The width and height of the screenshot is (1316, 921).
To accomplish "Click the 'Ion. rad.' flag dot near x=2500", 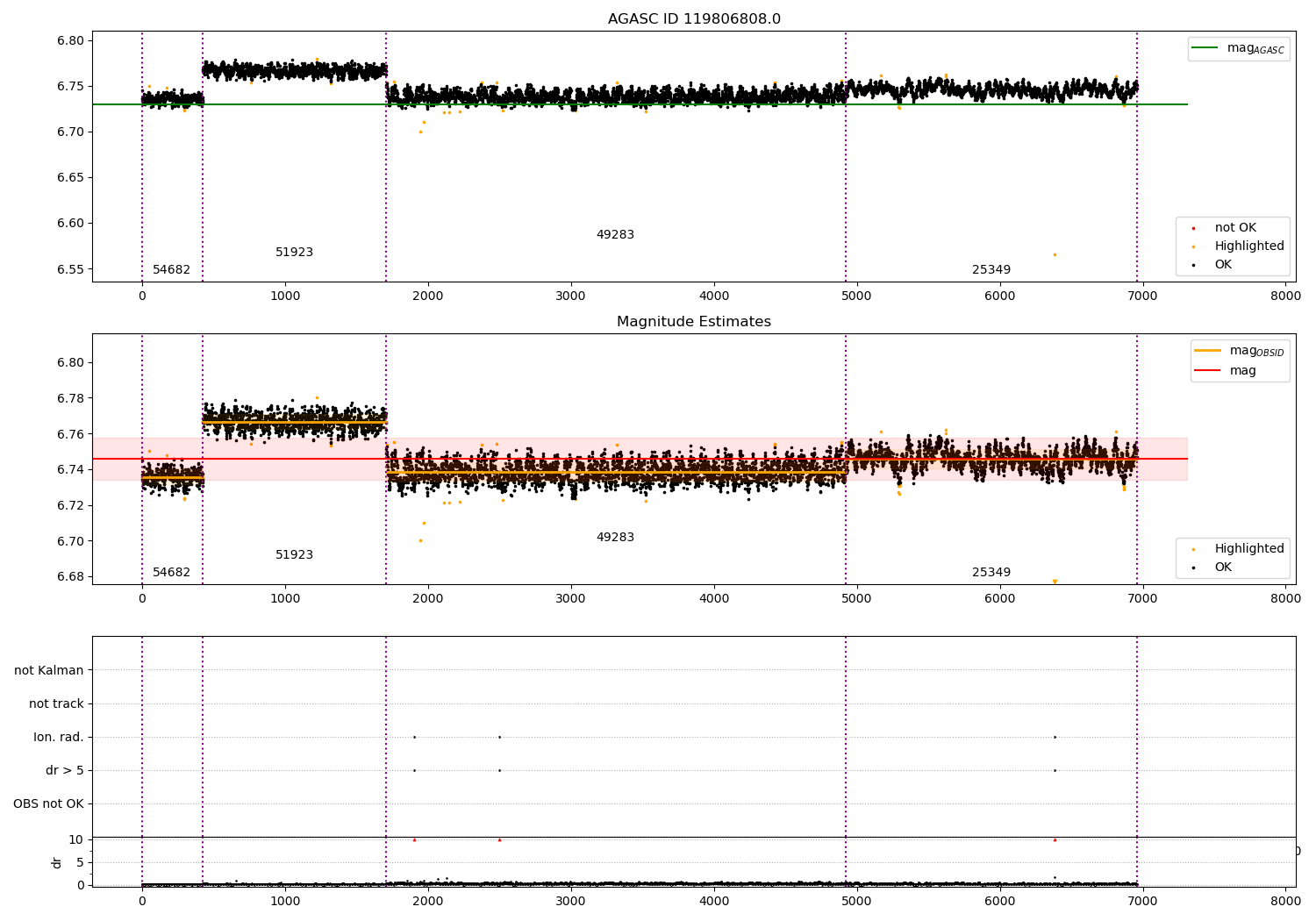I will click(499, 737).
